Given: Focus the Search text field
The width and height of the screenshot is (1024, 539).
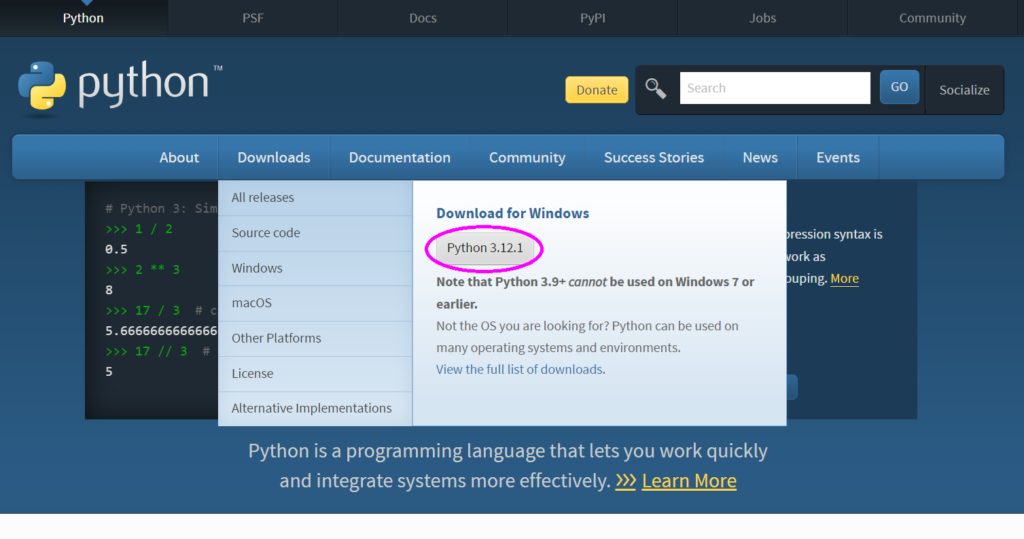Looking at the screenshot, I should 775,88.
